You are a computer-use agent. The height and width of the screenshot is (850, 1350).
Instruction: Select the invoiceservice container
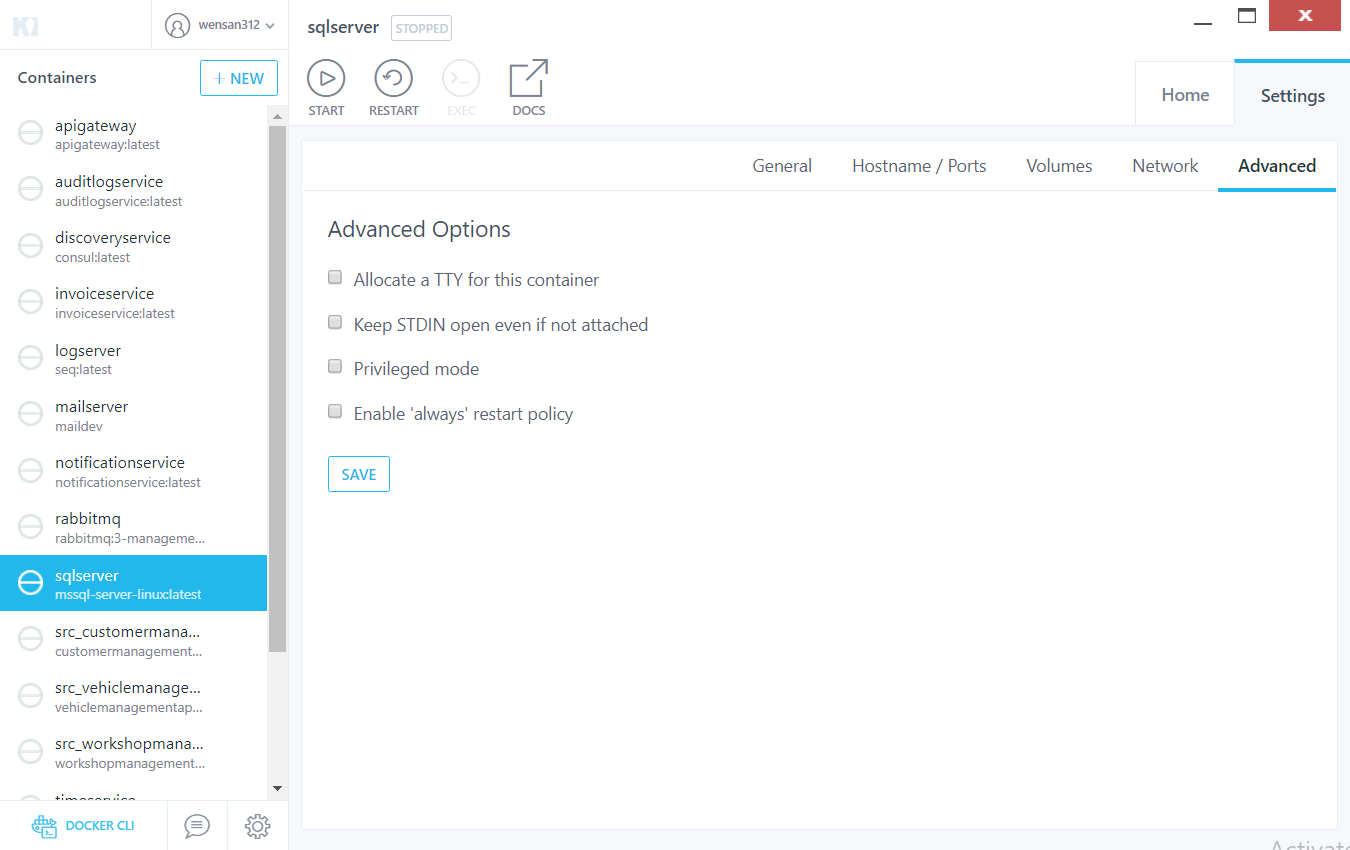tap(134, 302)
